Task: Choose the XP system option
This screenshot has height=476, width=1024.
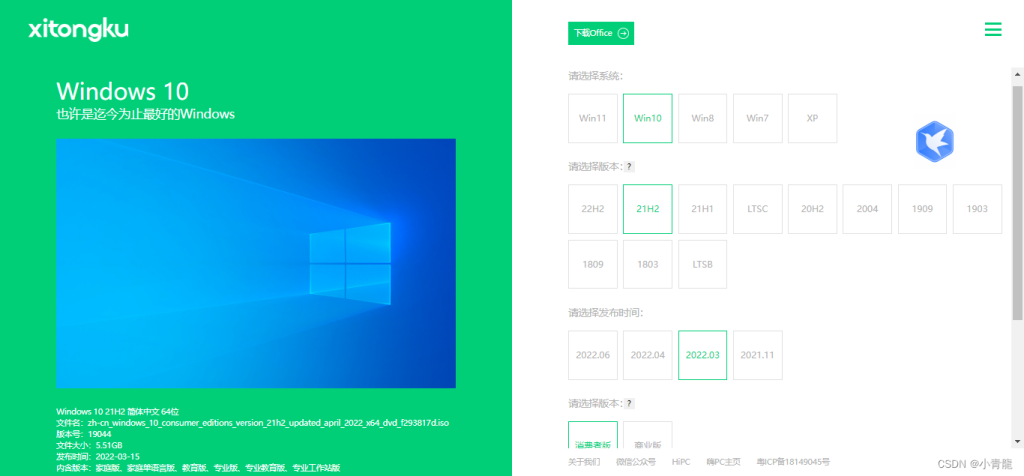Action: (812, 118)
